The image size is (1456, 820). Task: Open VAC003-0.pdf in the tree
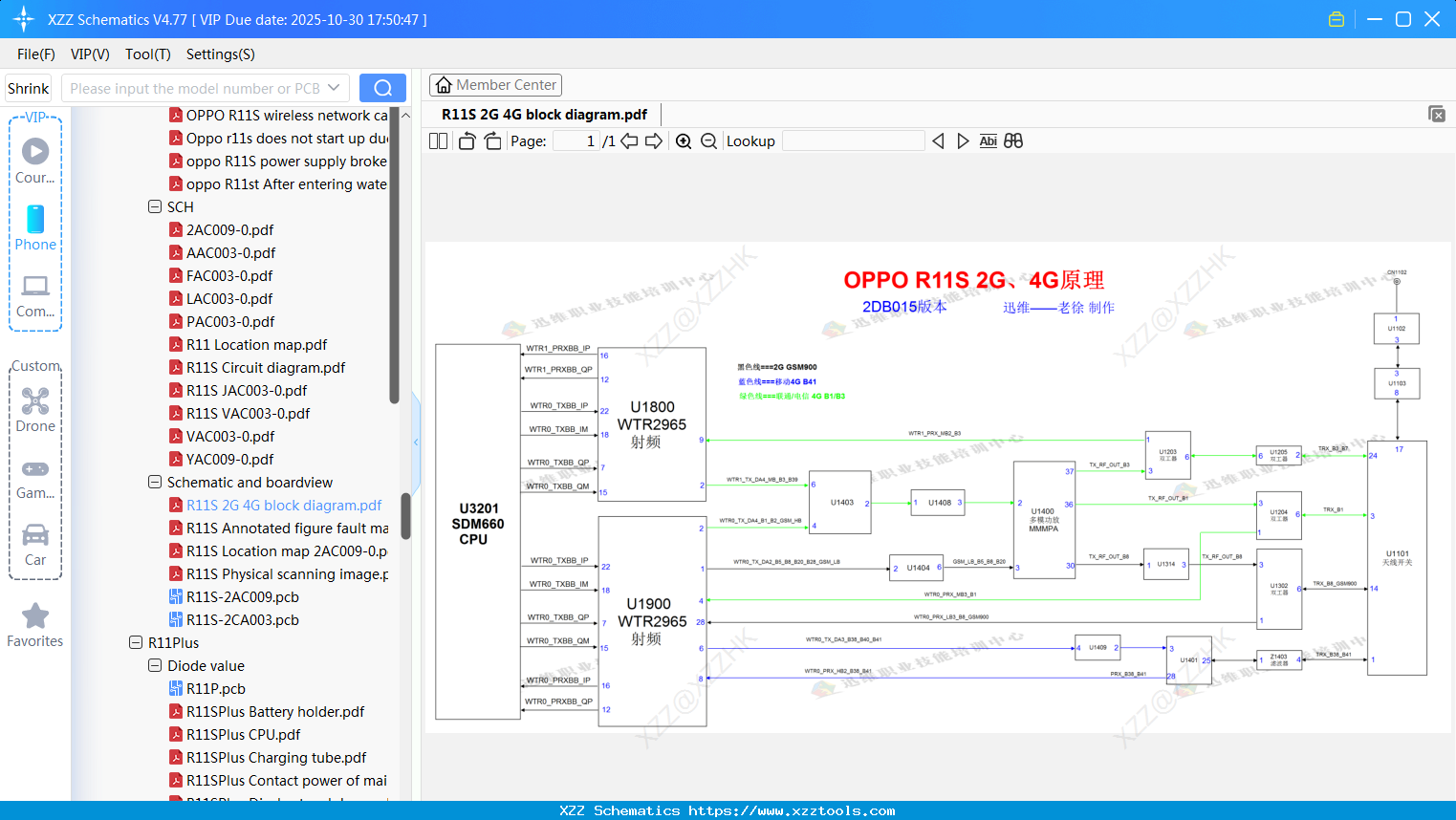230,437
